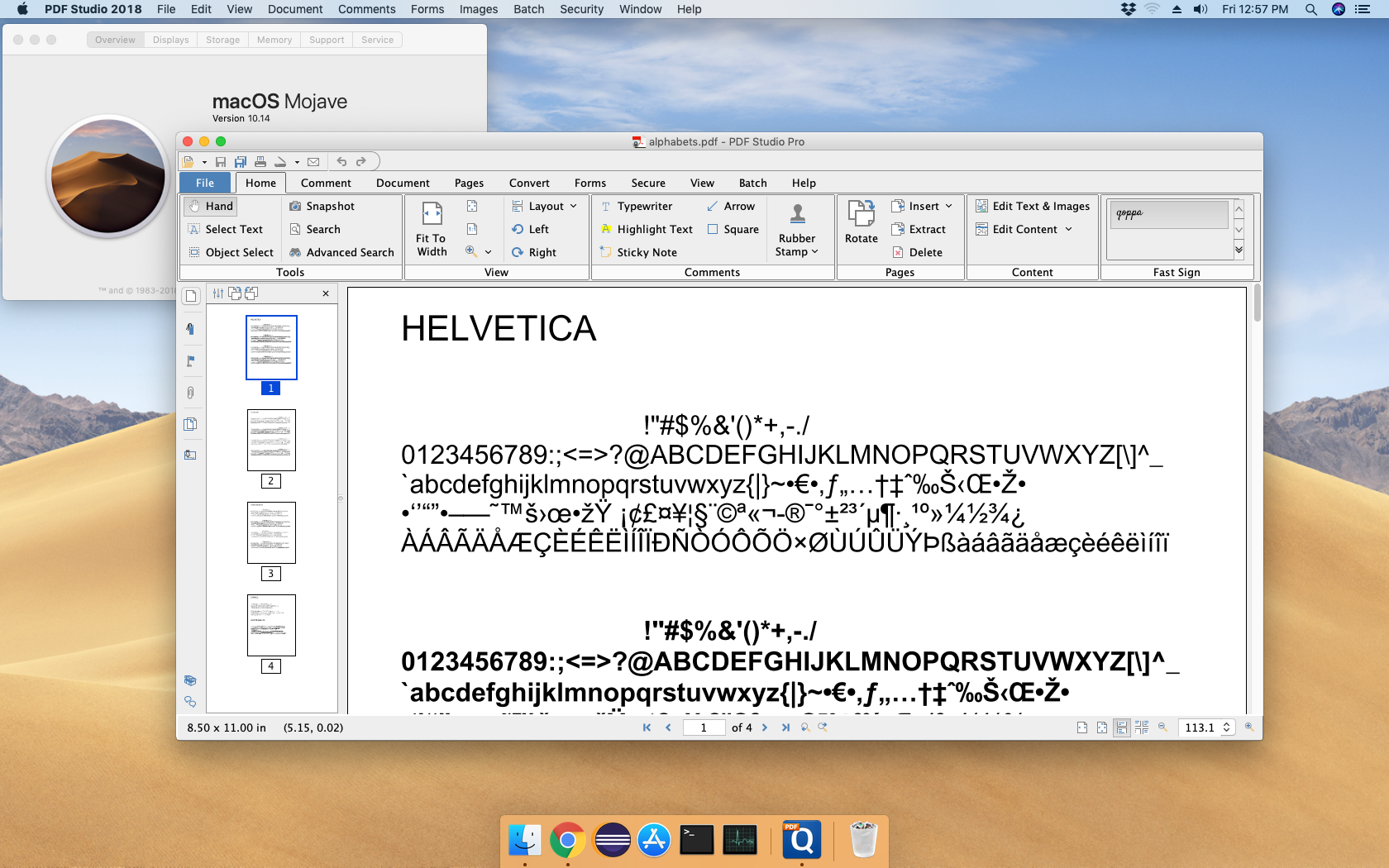Click the Sticky Note button
Screen dimensions: 1389x868
pos(638,252)
